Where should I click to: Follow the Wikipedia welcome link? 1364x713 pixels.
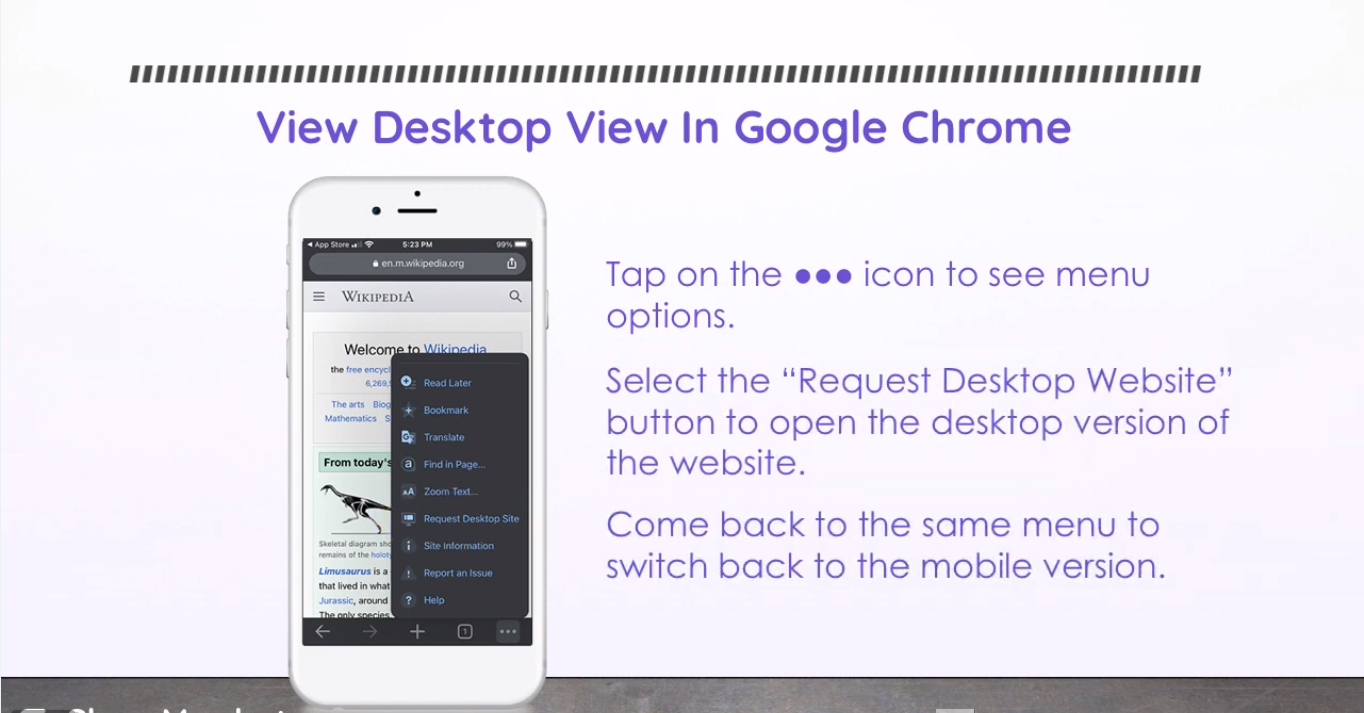[x=456, y=349]
